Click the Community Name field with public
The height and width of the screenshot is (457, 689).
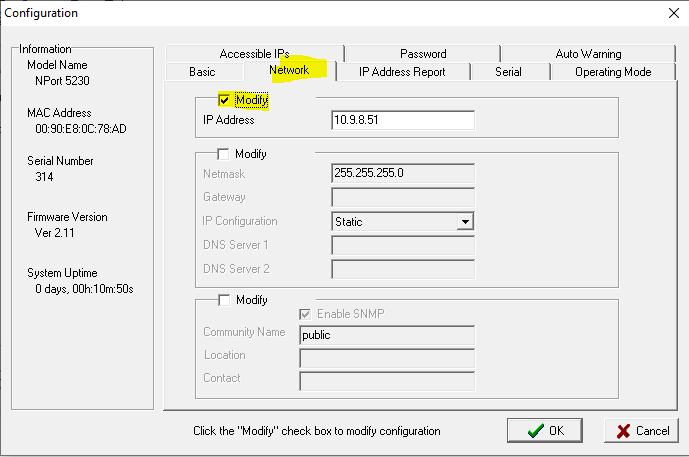click(387, 335)
